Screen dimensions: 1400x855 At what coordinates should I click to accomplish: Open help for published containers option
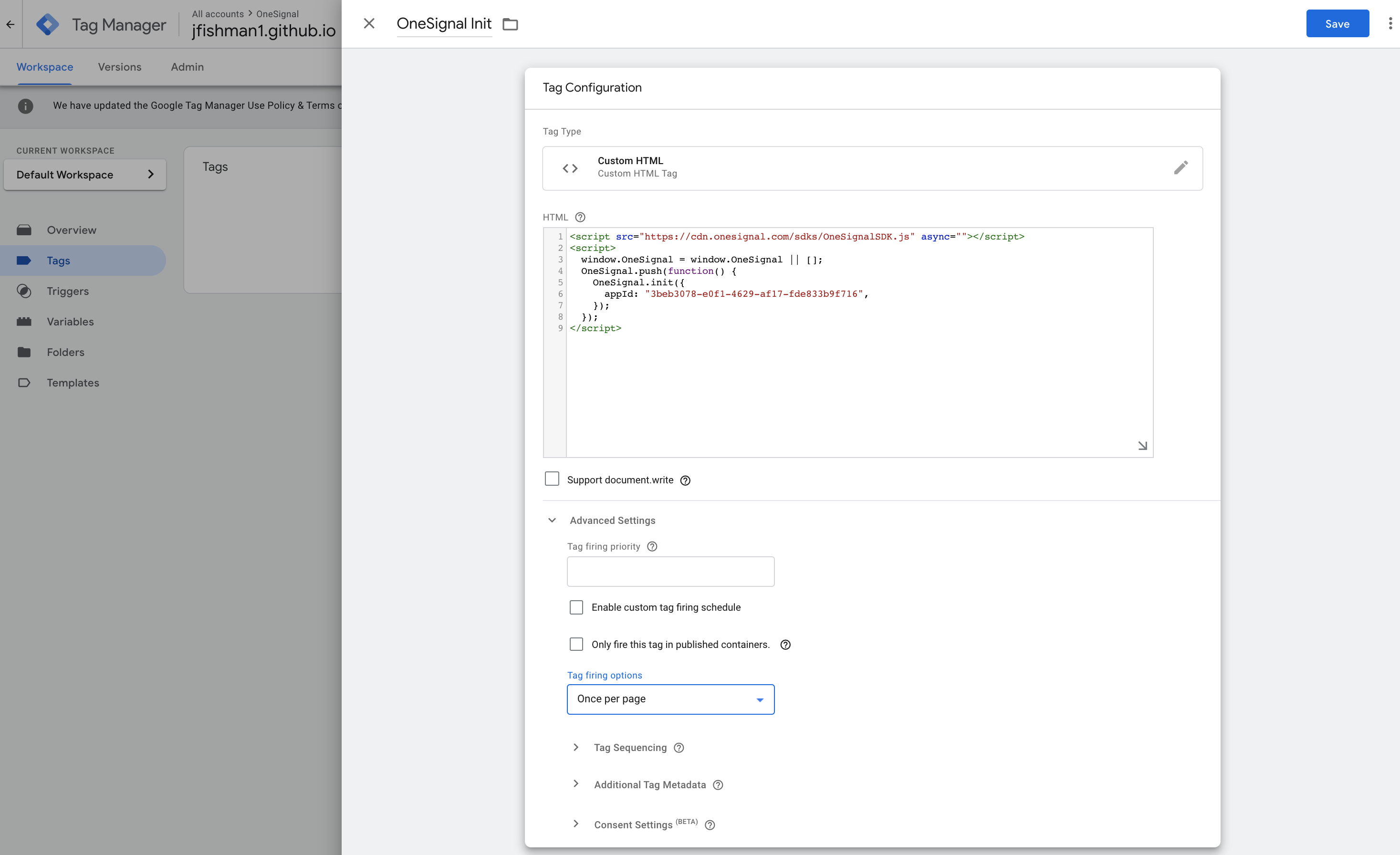[785, 645]
